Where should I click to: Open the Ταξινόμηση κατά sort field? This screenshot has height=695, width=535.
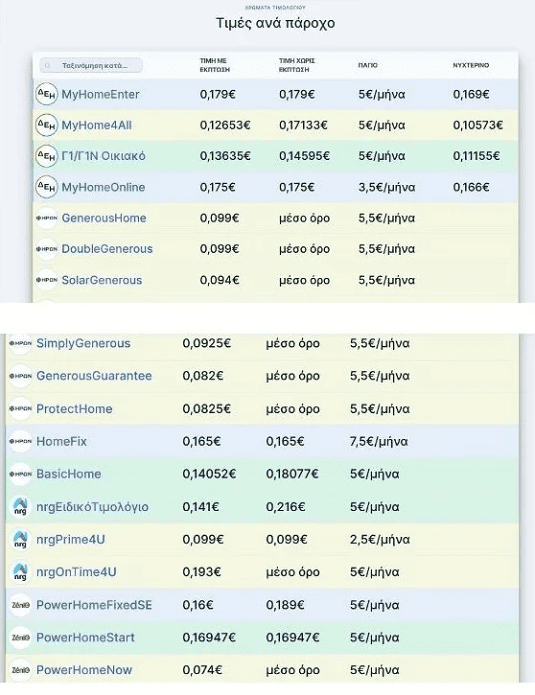91,66
